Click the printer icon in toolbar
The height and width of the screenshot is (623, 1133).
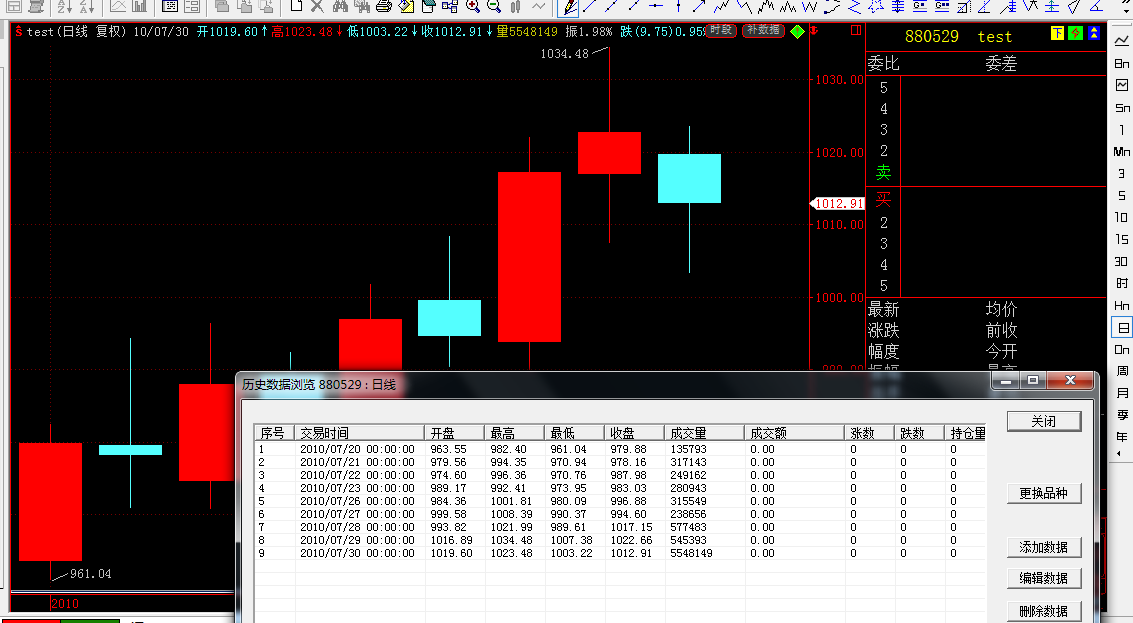384,7
